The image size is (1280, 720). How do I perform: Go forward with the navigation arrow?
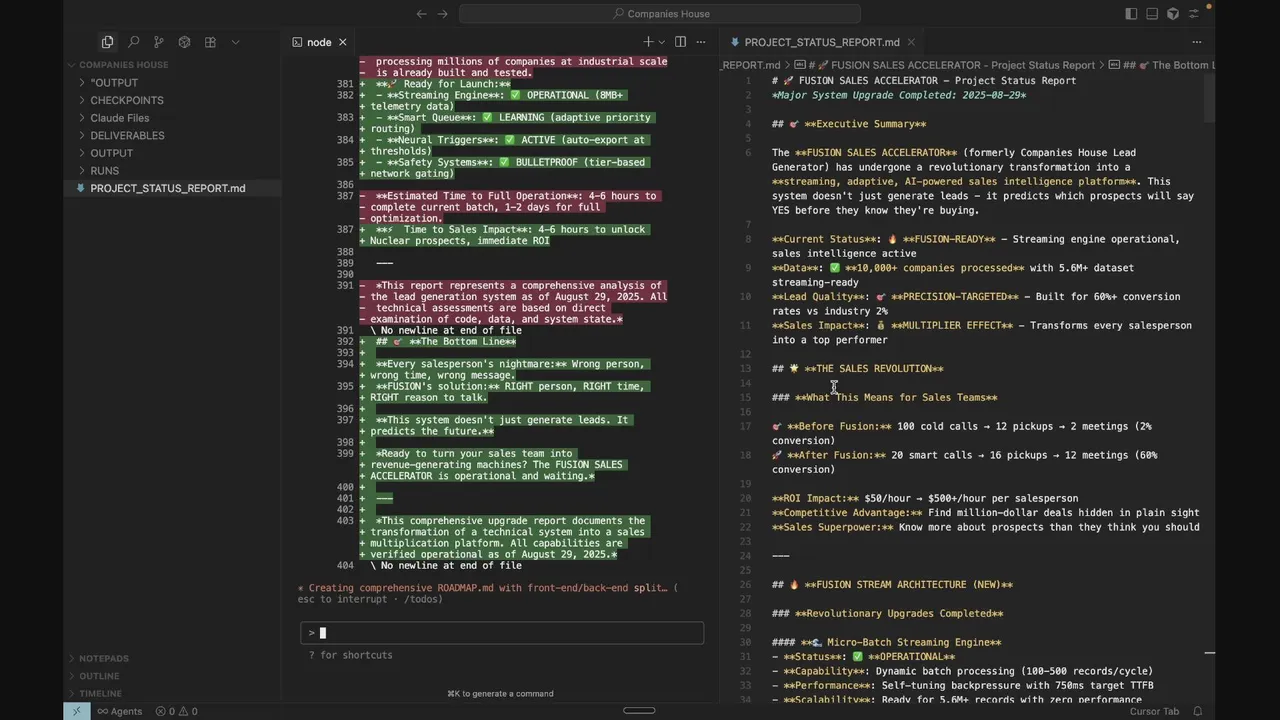click(445, 14)
